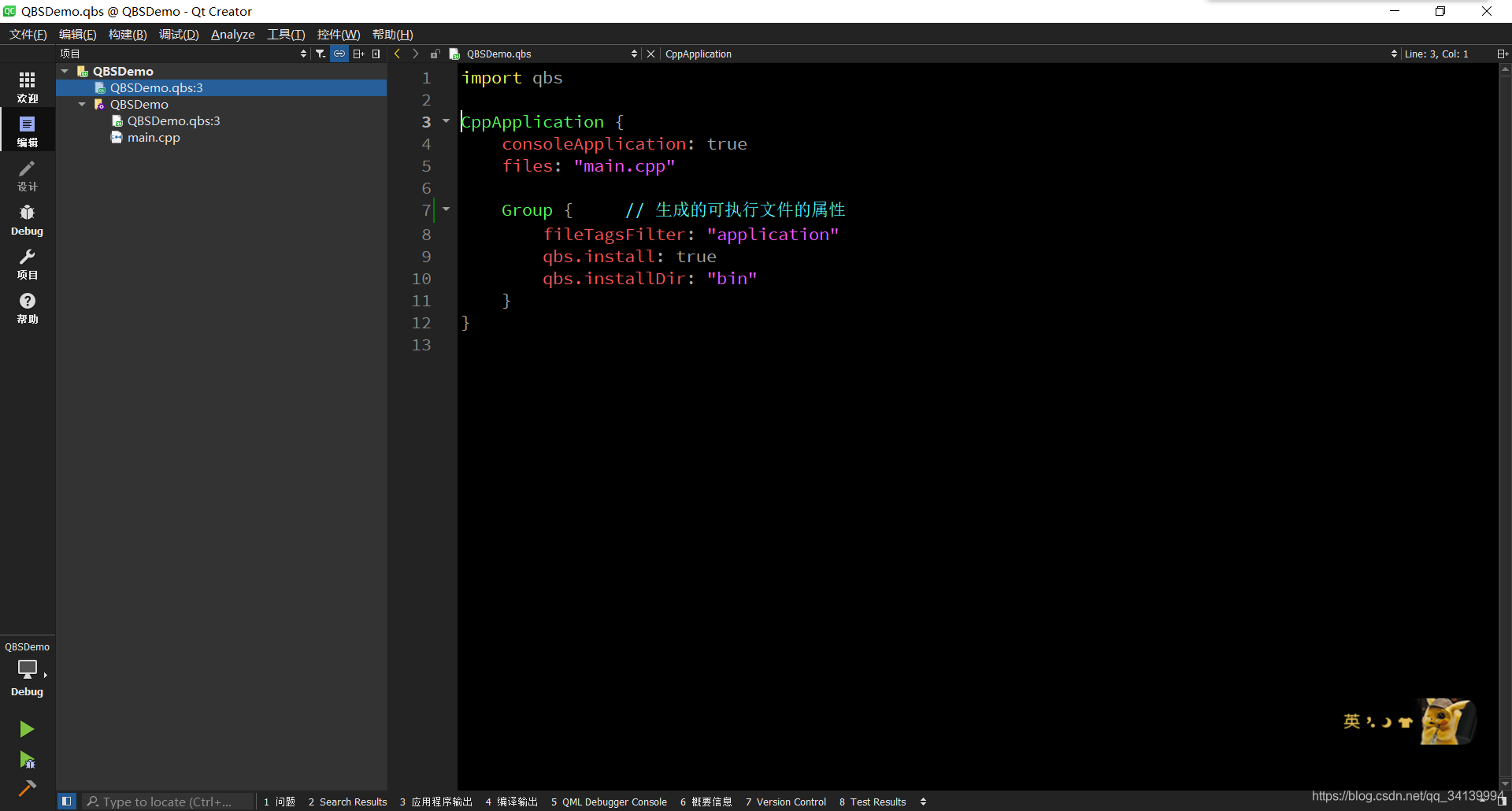Open the 工具(T) menu
Viewport: 1512px width, 811px height.
[x=286, y=34]
